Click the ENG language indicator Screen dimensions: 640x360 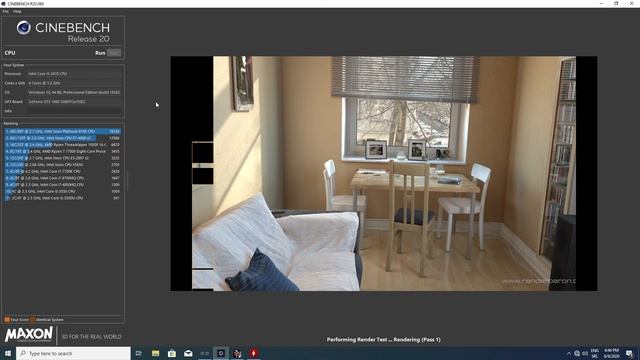(x=595, y=353)
